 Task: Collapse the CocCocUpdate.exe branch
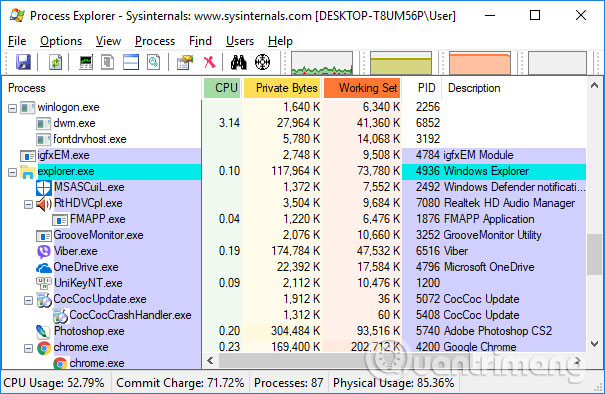(x=28, y=300)
